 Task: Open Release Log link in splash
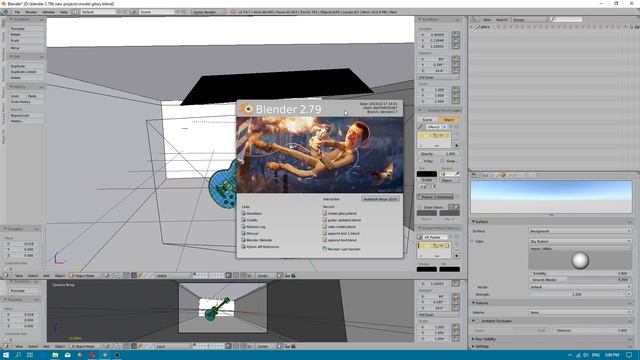point(256,227)
